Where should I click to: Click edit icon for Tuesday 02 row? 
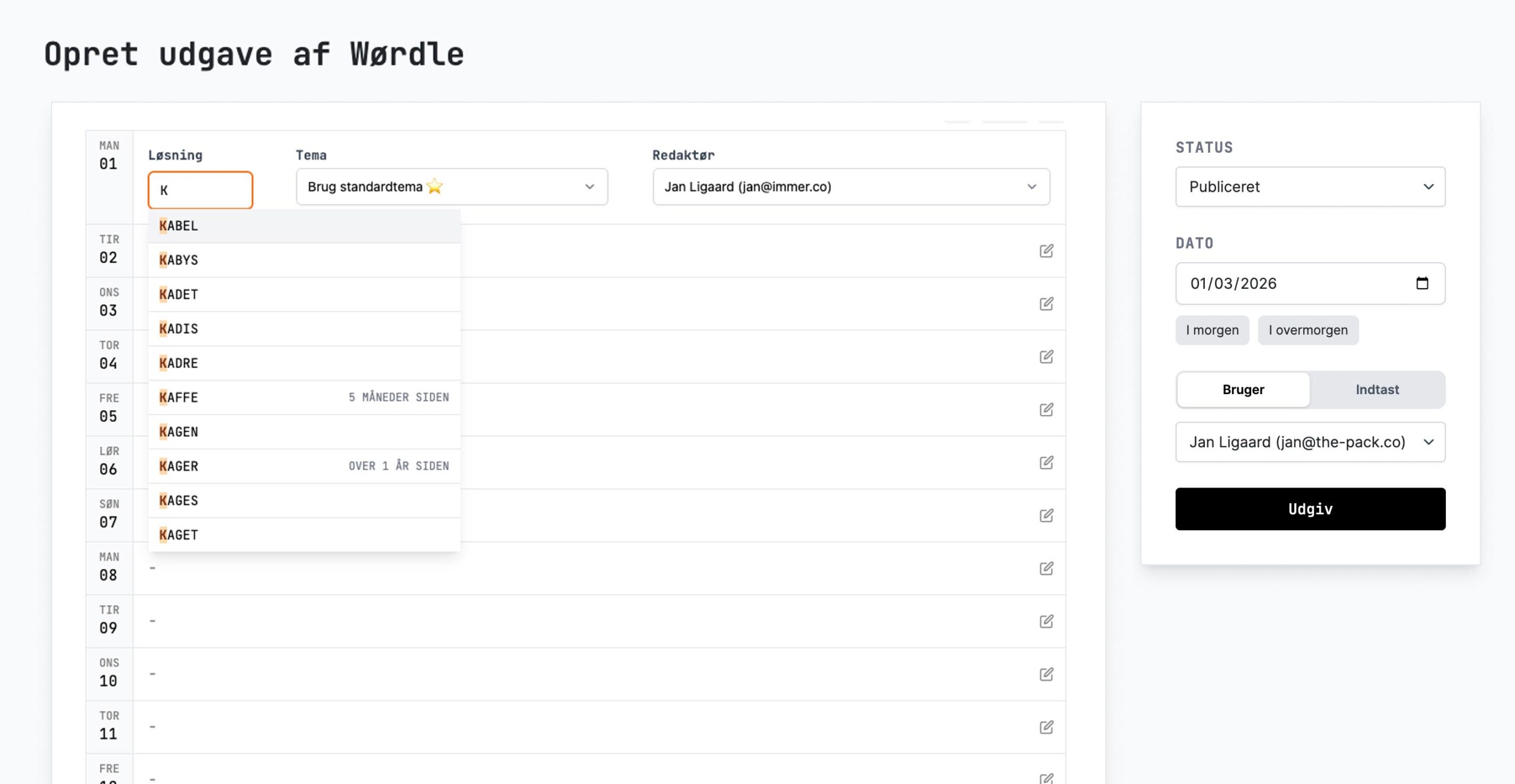[1046, 251]
